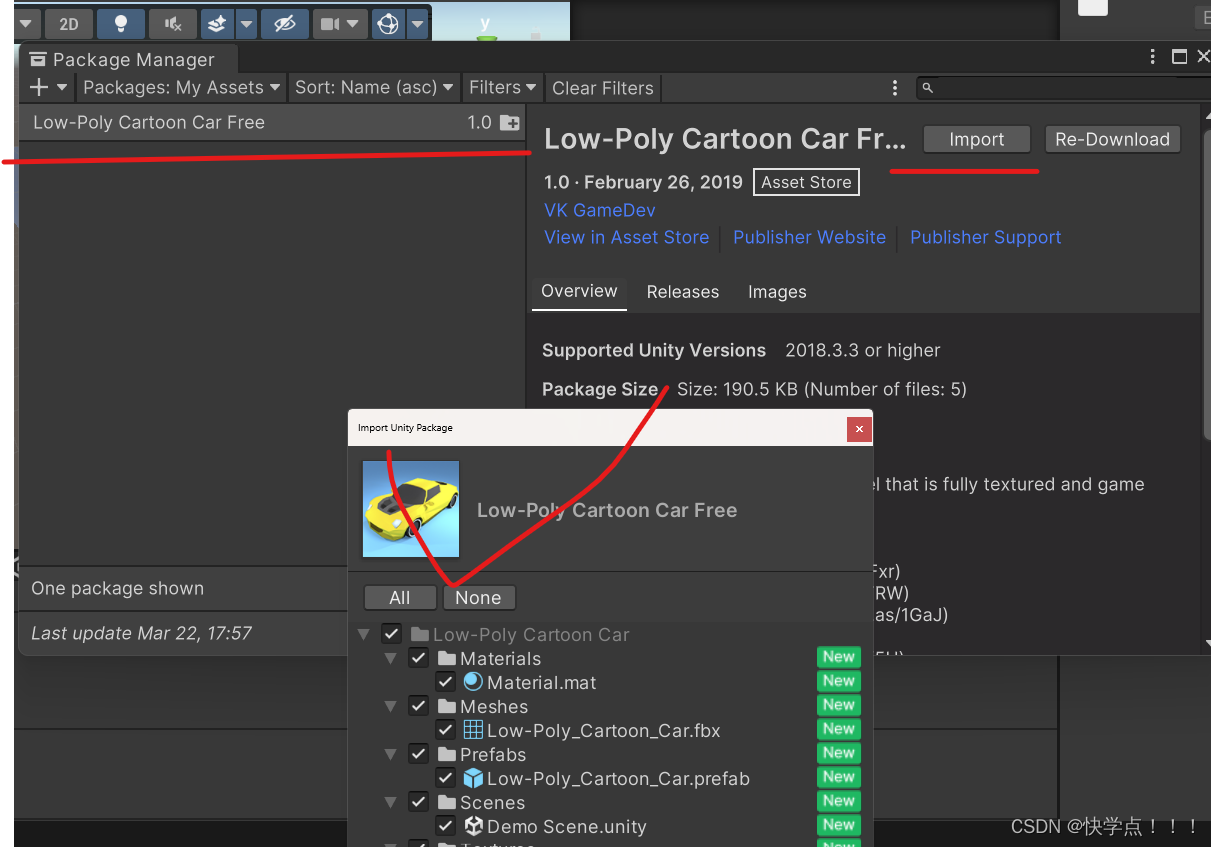Viewport: 1211px width, 847px height.
Task: Click the yellow car package thumbnail
Action: [x=411, y=509]
